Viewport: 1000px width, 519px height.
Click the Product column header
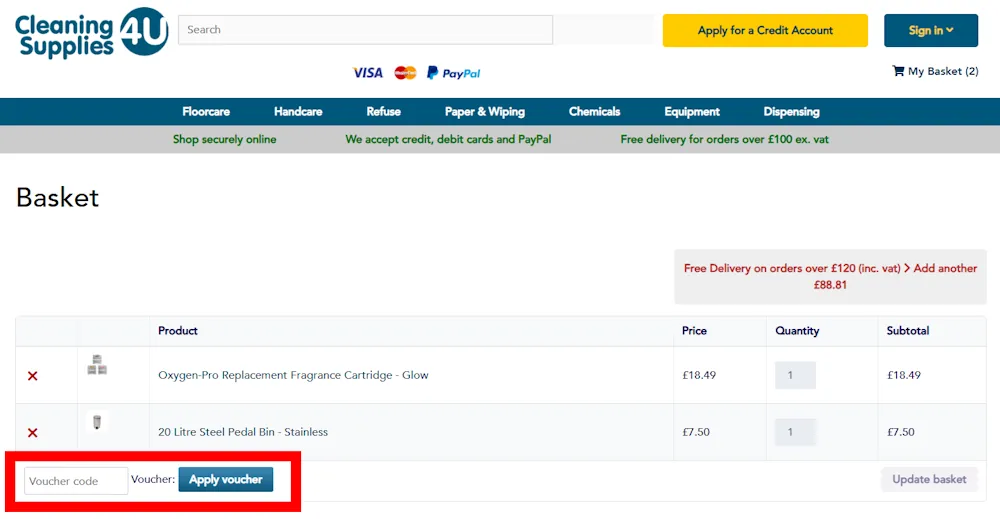coord(178,330)
